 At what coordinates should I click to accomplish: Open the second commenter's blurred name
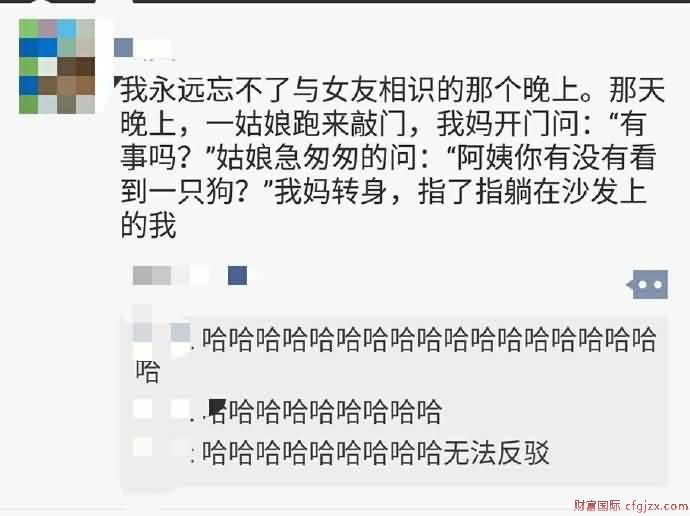pos(162,408)
